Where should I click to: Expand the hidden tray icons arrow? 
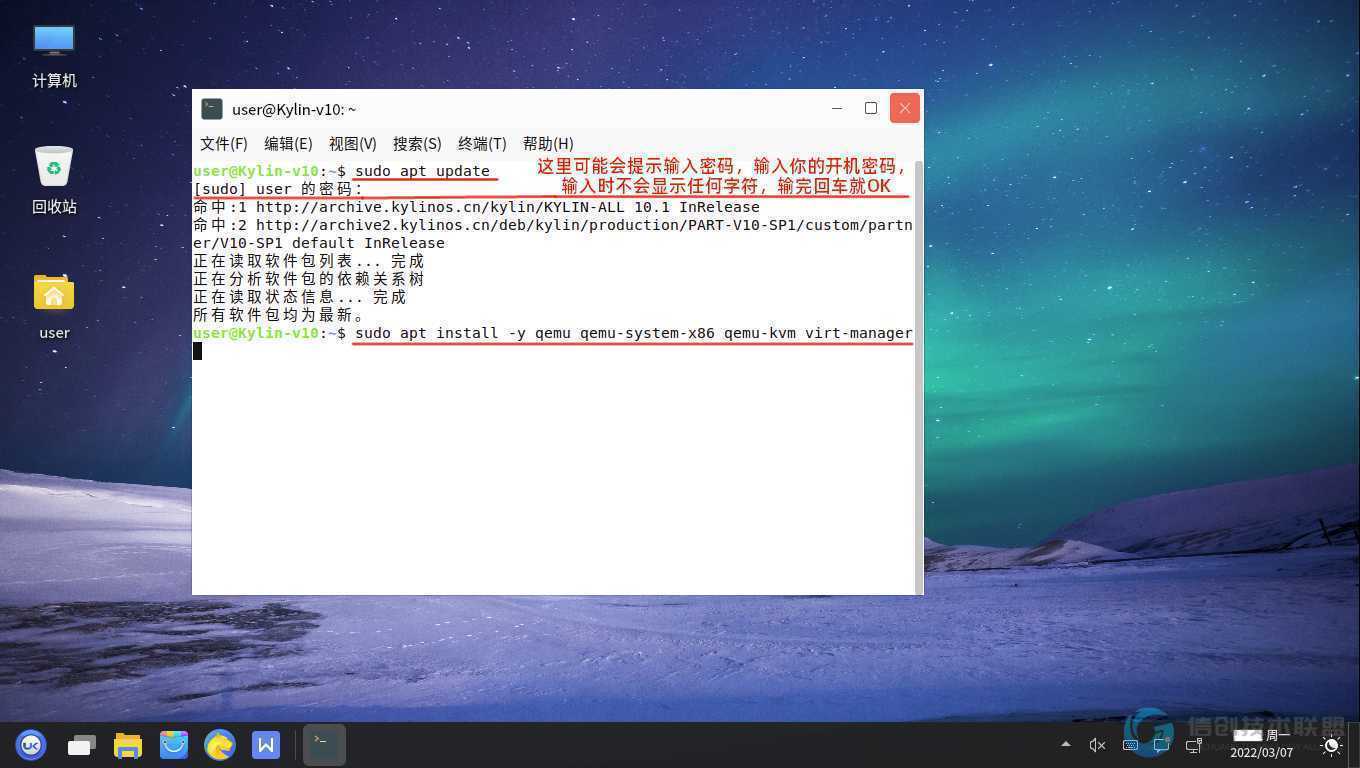click(x=1065, y=744)
